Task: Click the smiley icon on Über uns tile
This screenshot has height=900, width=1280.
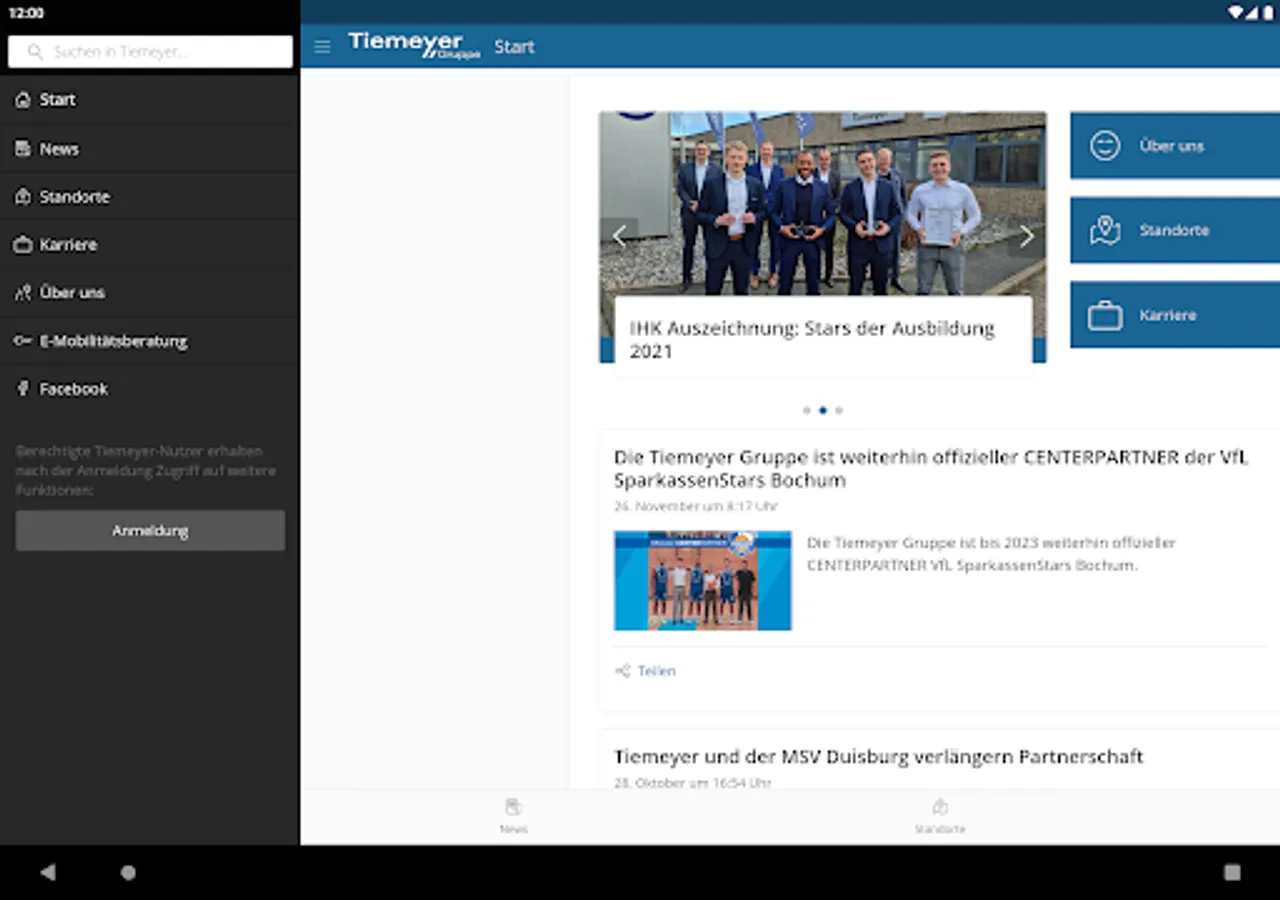Action: click(1105, 145)
